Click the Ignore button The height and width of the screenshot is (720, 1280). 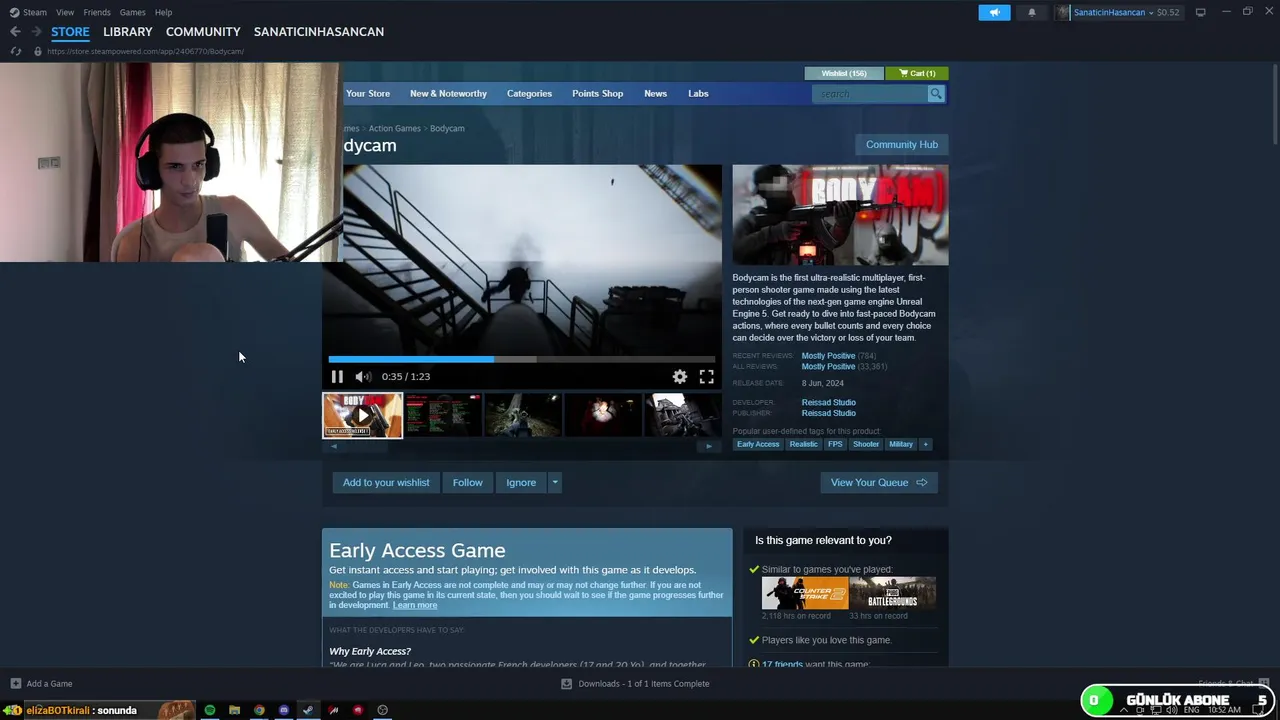coord(521,483)
